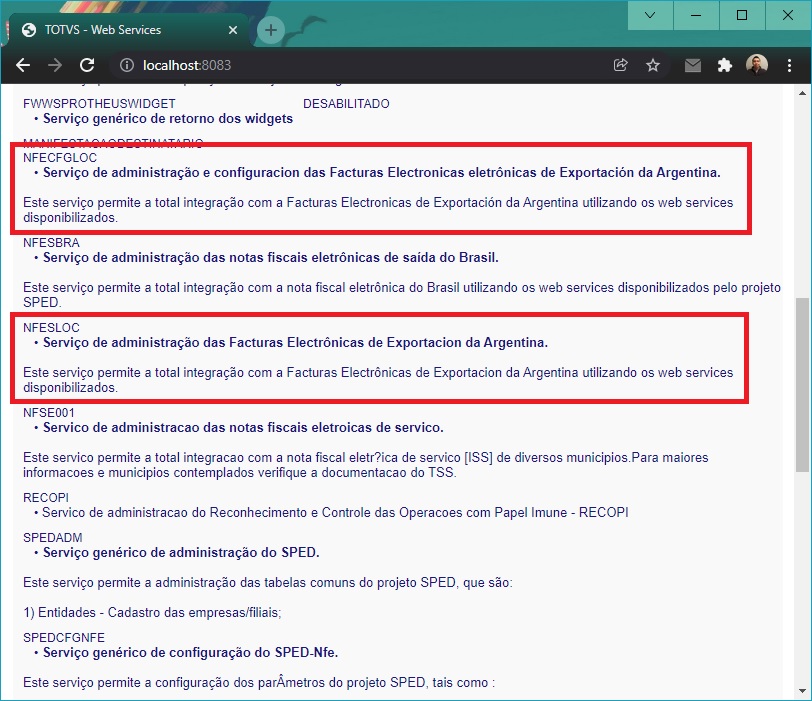Click the forward navigation arrow
The width and height of the screenshot is (812, 701).
point(55,65)
